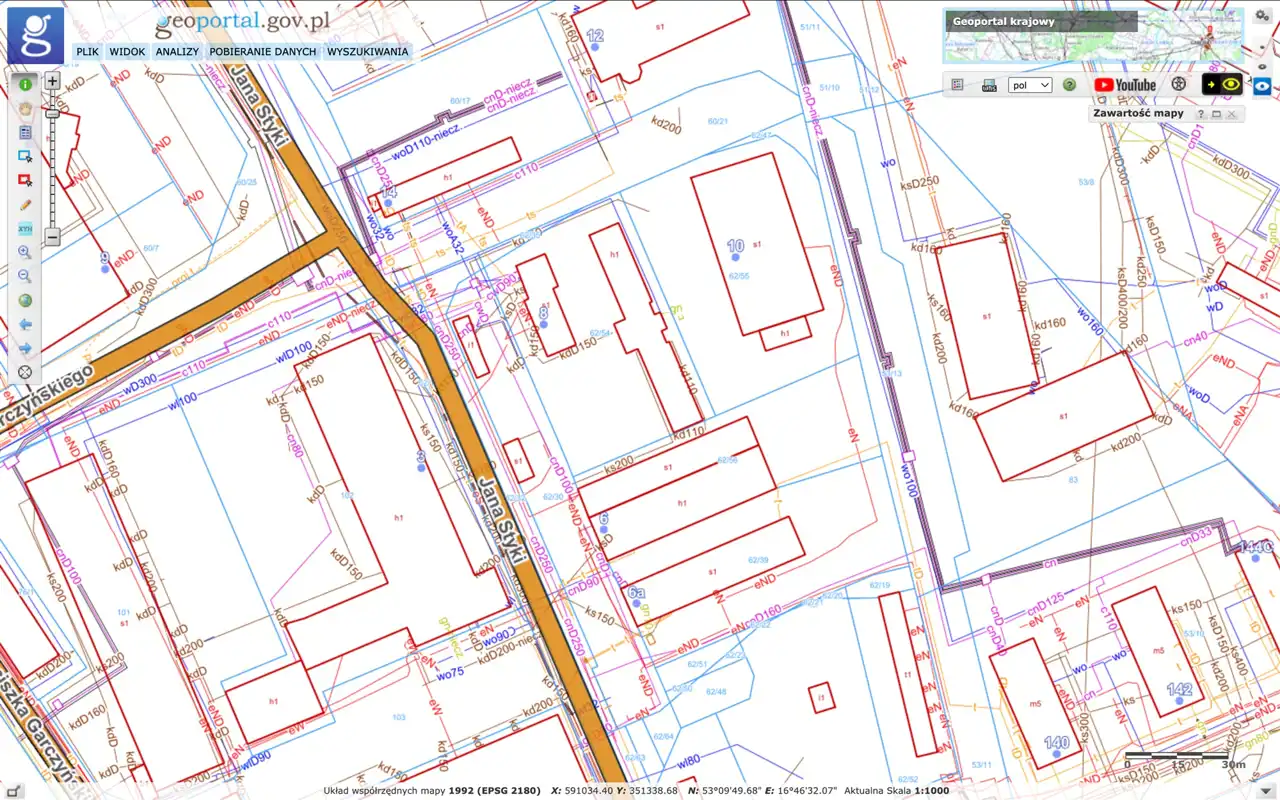The height and width of the screenshot is (800, 1280).
Task: Select the hand pan tool
Action: pos(25,108)
